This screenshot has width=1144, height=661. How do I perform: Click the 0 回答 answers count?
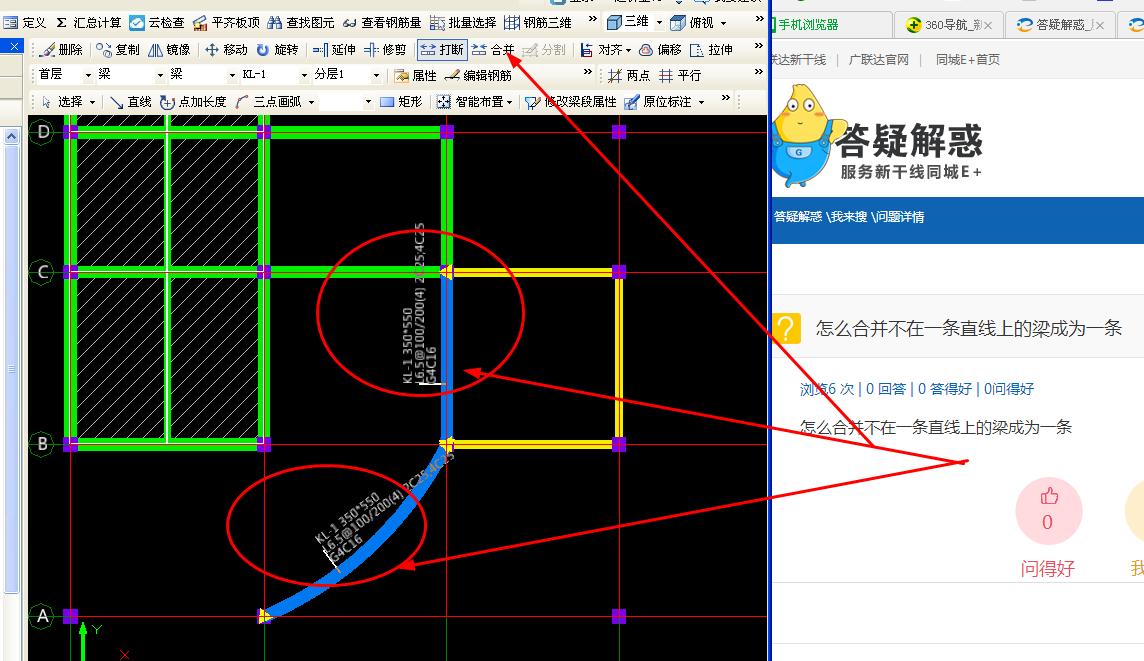[x=886, y=389]
